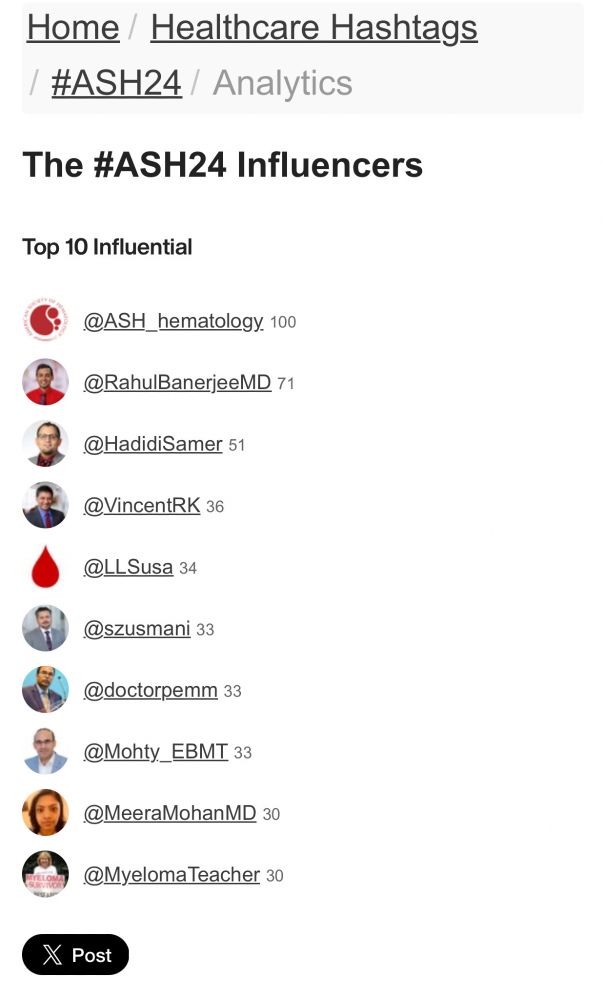Click the red blood drop LLSusa icon
Image resolution: width=606 pixels, height=1000 pixels.
click(x=45, y=566)
